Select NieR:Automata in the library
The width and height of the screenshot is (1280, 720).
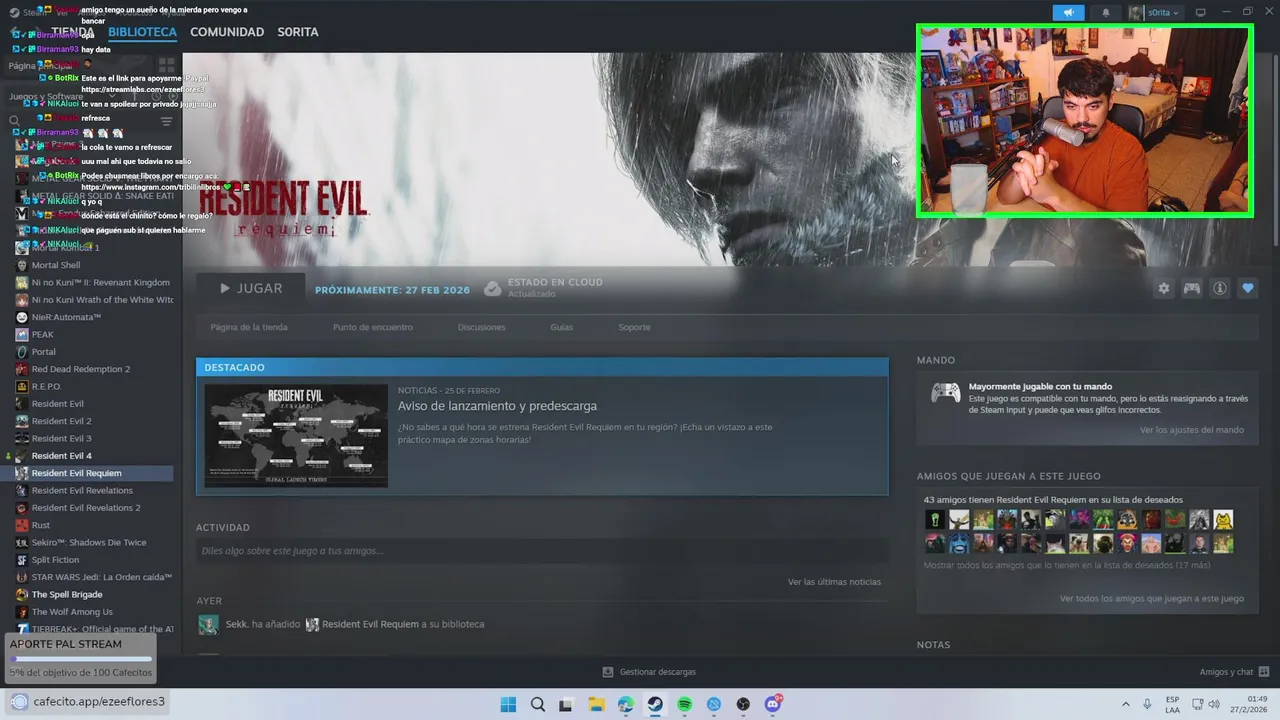(66, 317)
